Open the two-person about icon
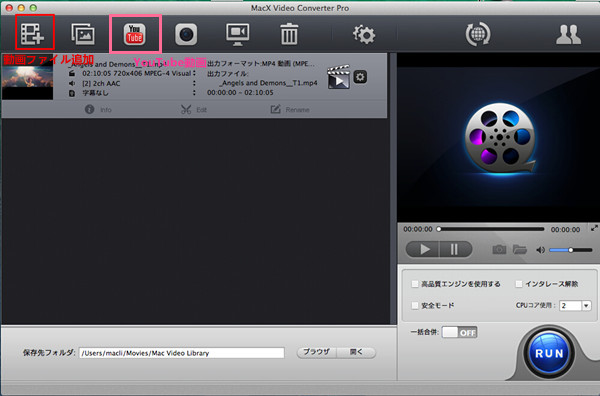The width and height of the screenshot is (600, 396). (x=568, y=34)
